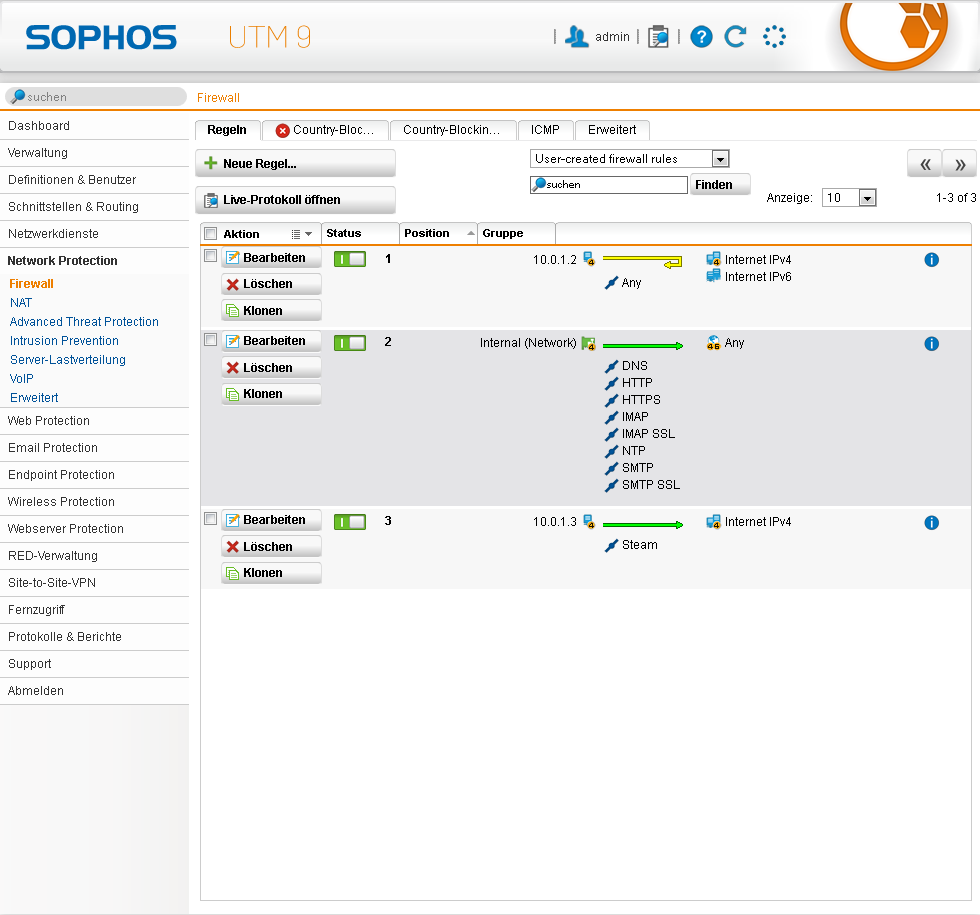The height and width of the screenshot is (915, 980).
Task: Open the Anzeige count dropdown
Action: (x=866, y=198)
